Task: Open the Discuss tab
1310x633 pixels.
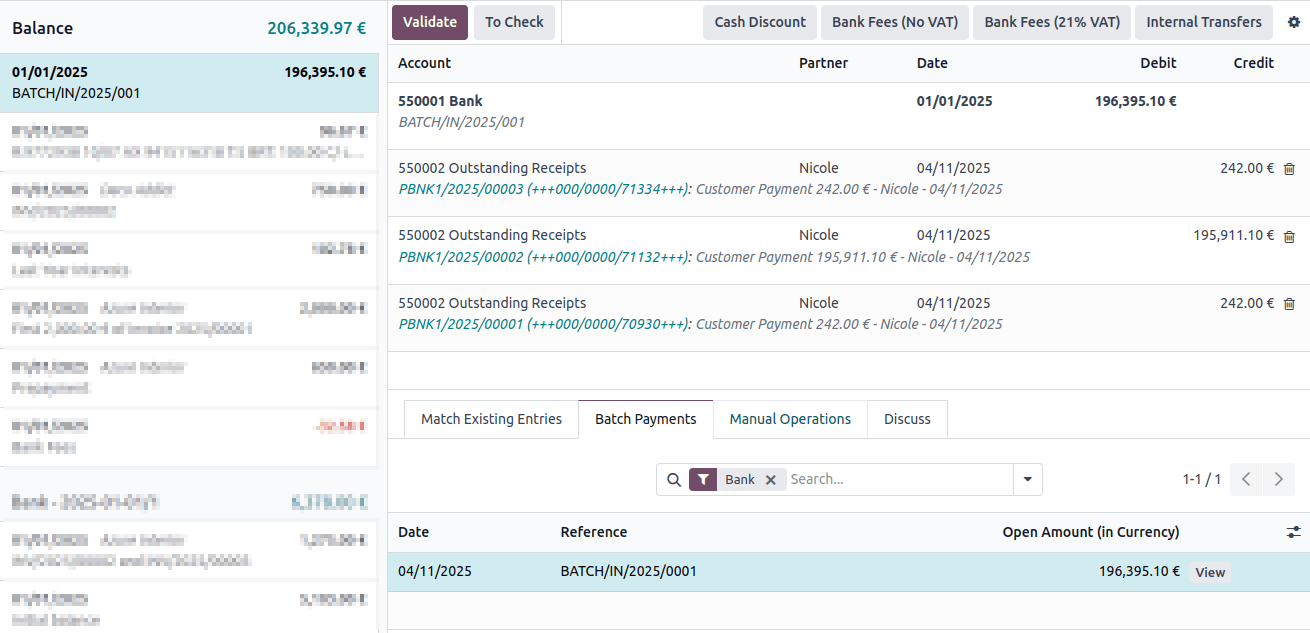Action: pos(907,419)
